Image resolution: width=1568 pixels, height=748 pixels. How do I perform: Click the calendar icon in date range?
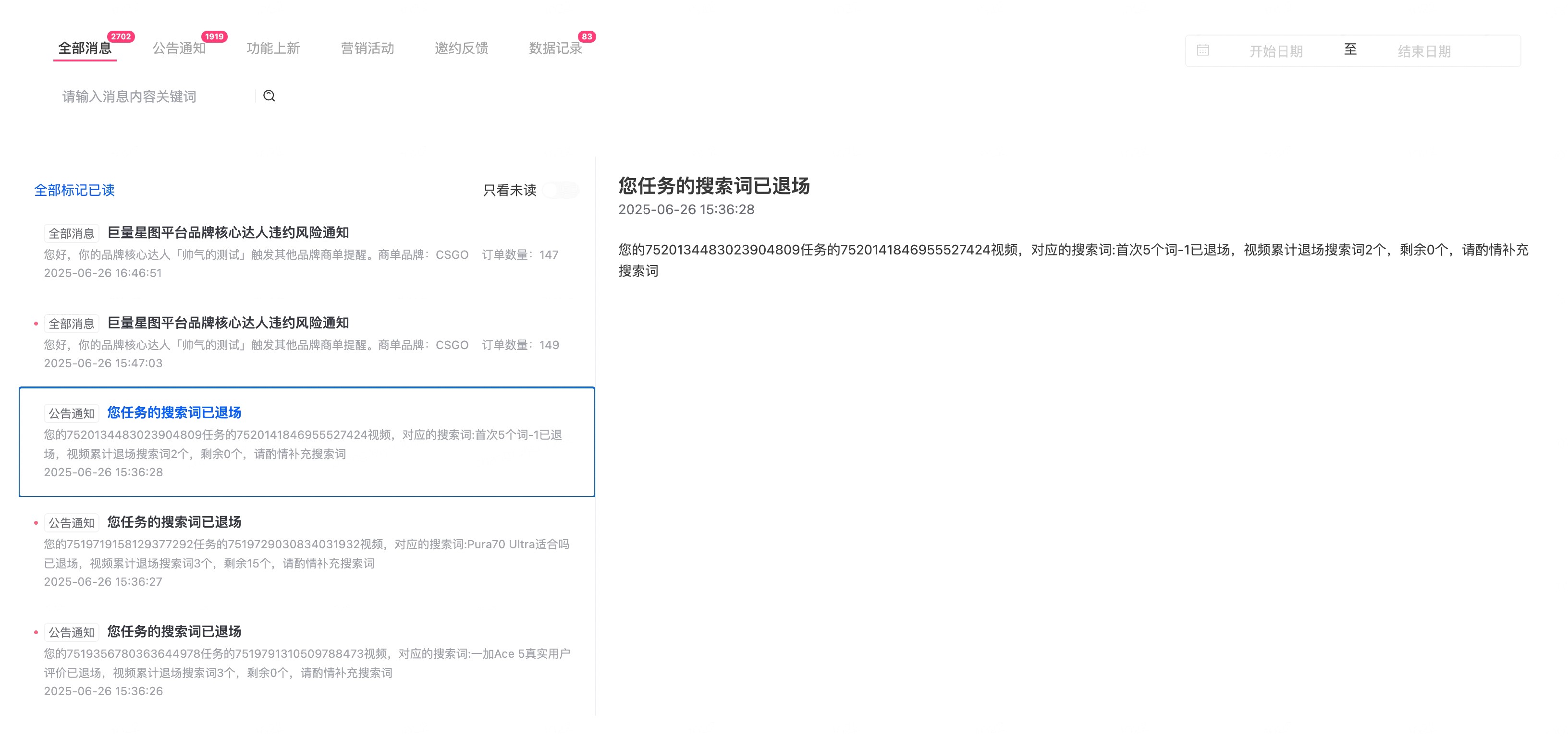pyautogui.click(x=1202, y=50)
